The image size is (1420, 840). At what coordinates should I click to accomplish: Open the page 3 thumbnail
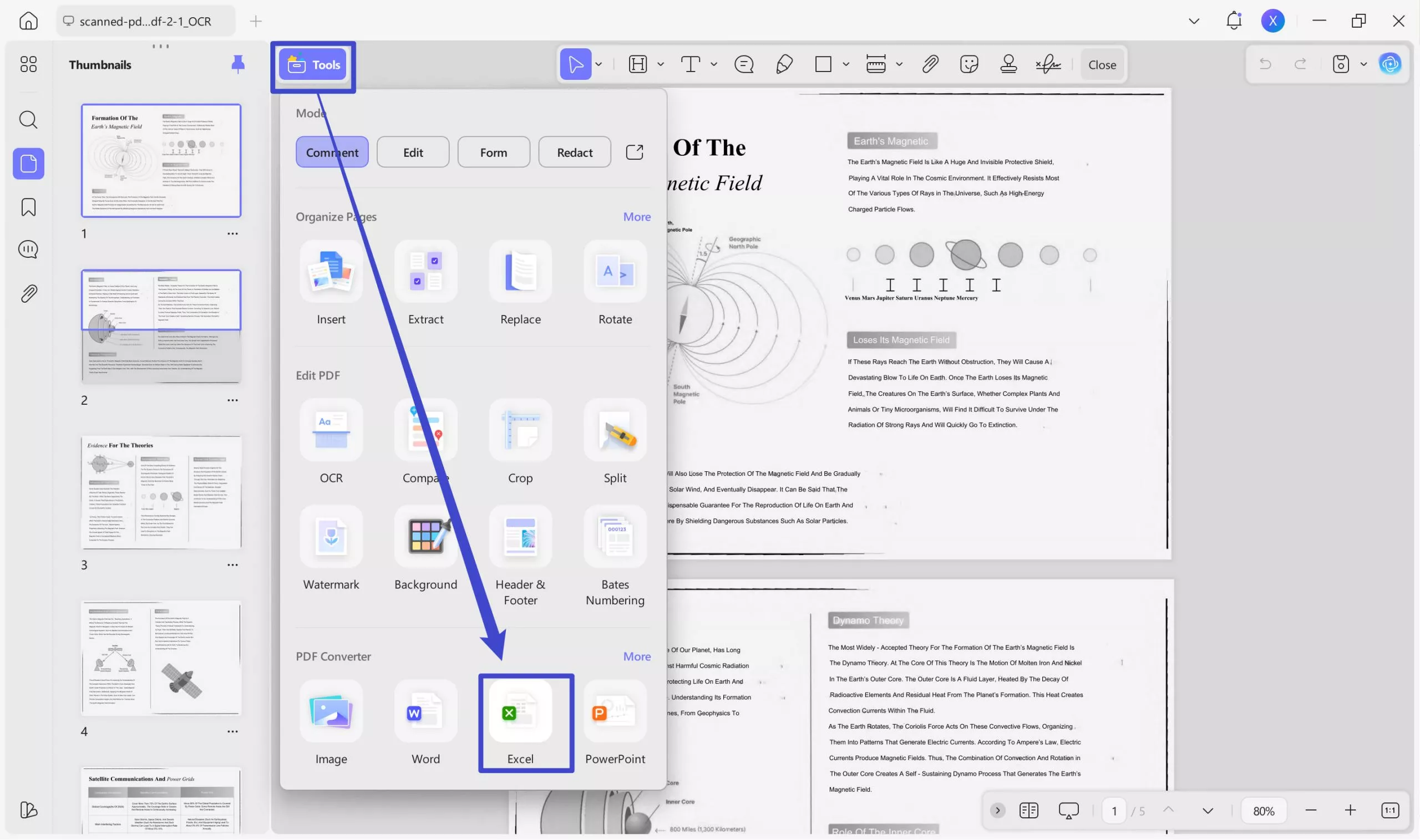pos(161,492)
